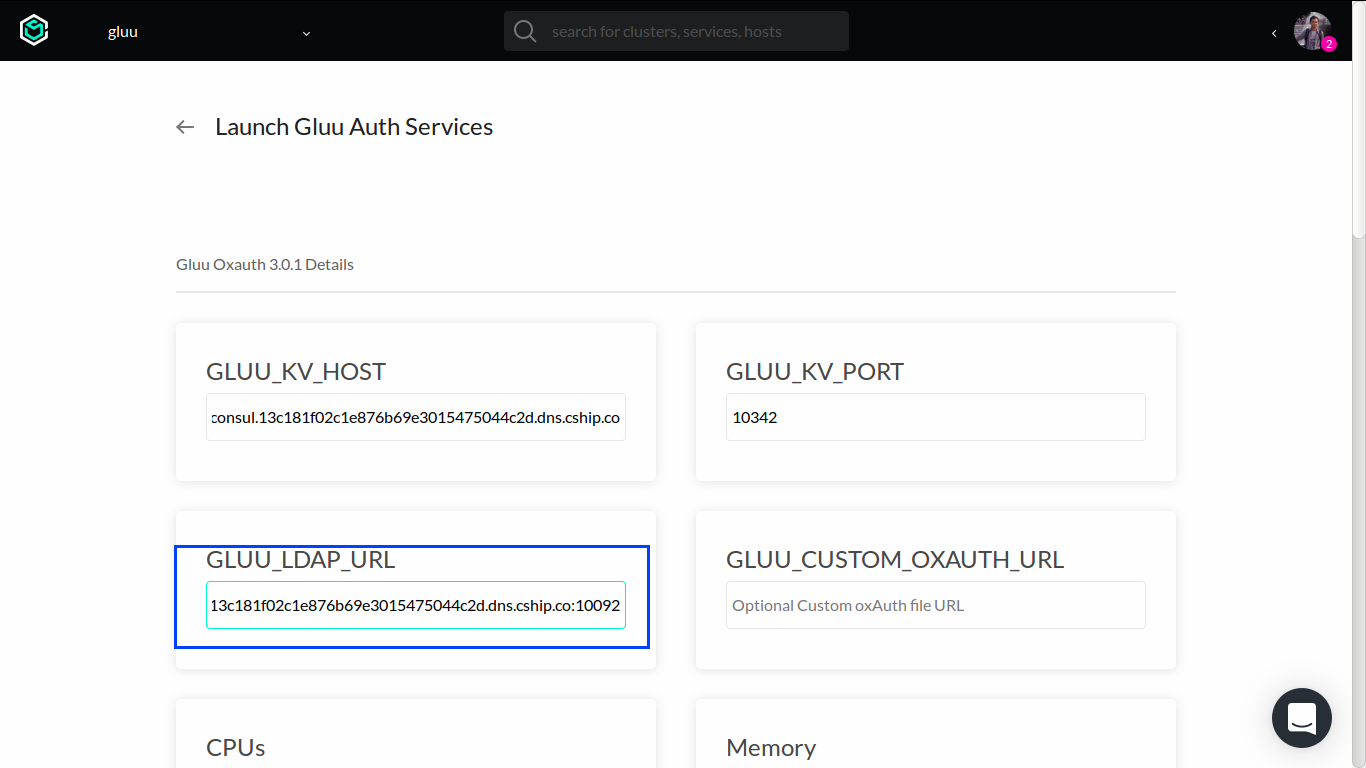Focus the highlighted GLUU_LDAP_URL field

[x=415, y=605]
